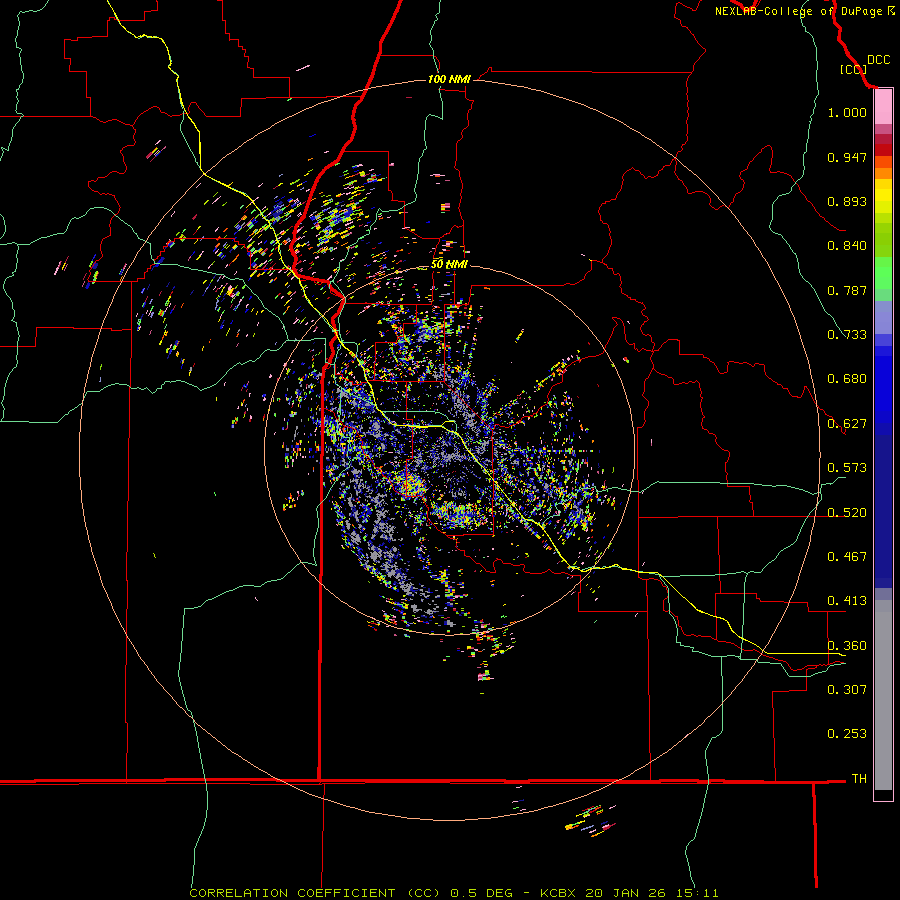Screen dimensions: 900x900
Task: Click the 1.000 scale value
Action: click(847, 112)
